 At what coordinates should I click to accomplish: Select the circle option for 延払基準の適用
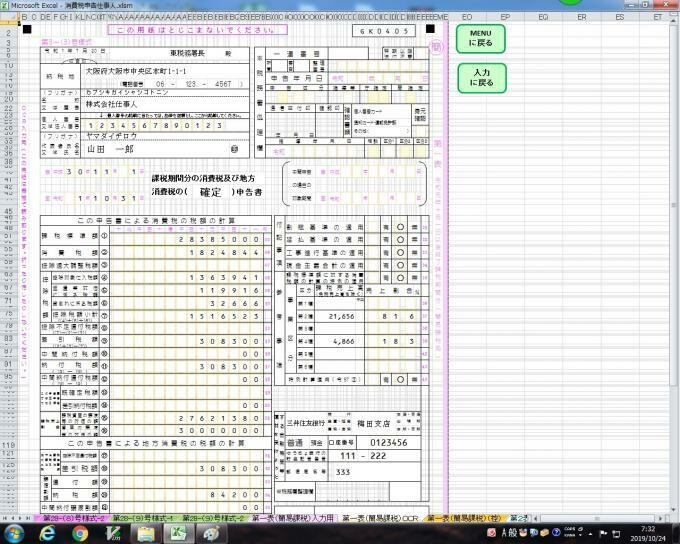400,241
